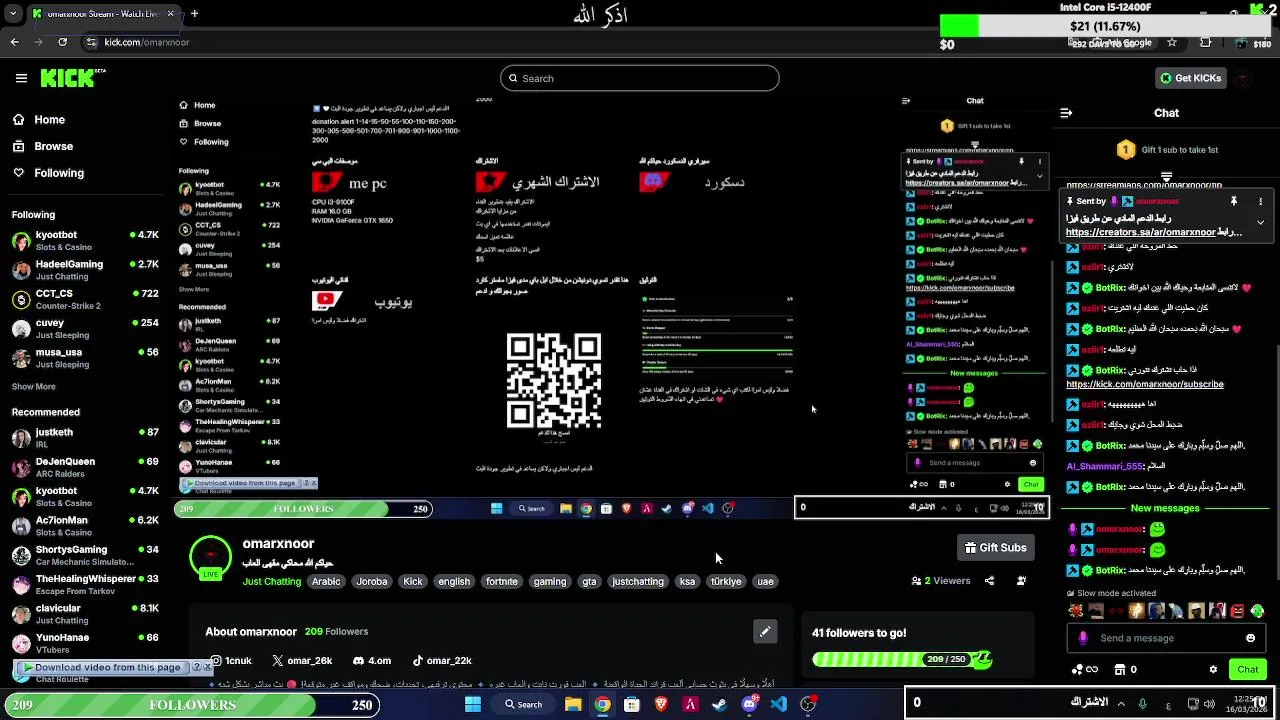Open Discord link 4.om
Screen dimensions: 1280x720
click(371, 661)
